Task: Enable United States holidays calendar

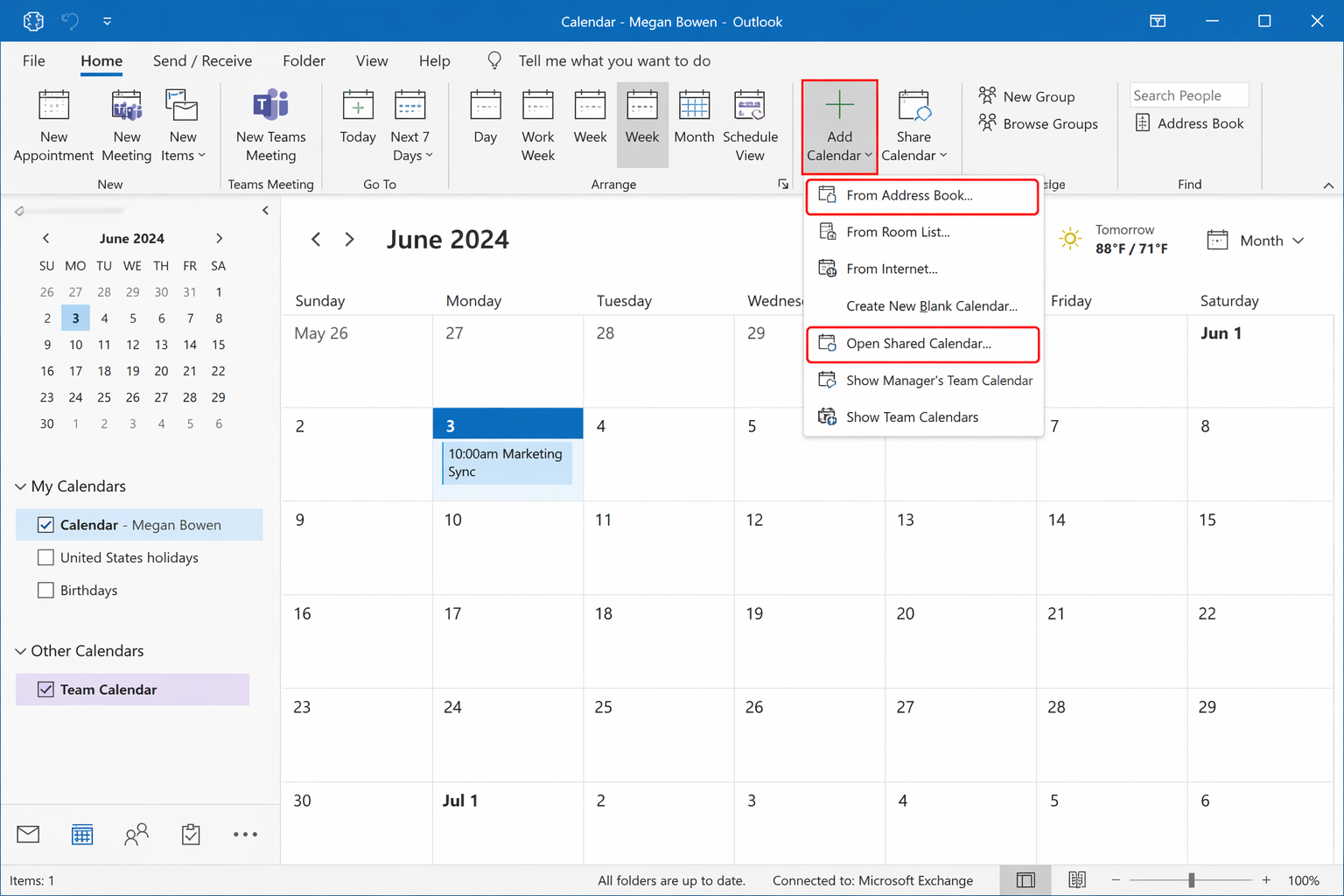Action: point(46,557)
